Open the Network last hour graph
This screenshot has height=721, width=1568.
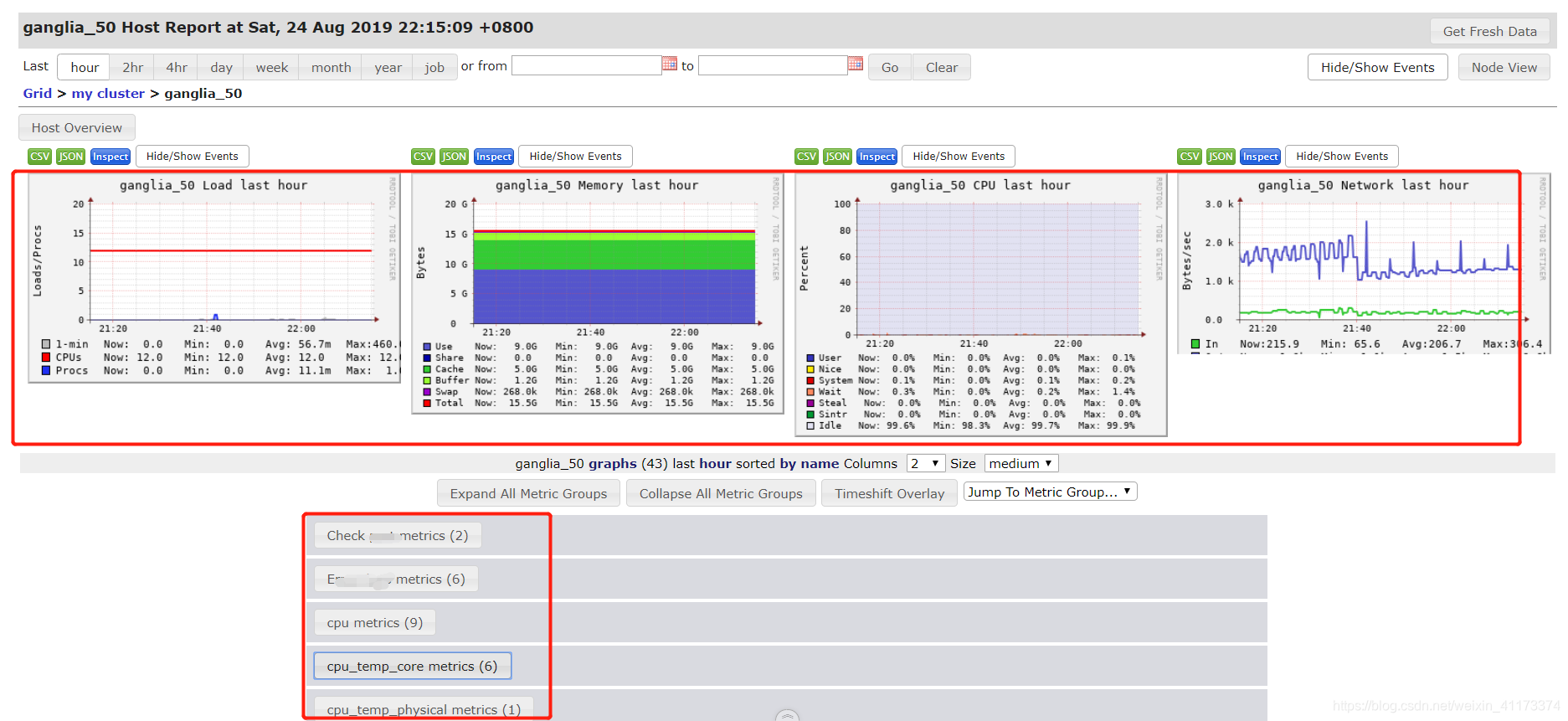tap(1364, 264)
